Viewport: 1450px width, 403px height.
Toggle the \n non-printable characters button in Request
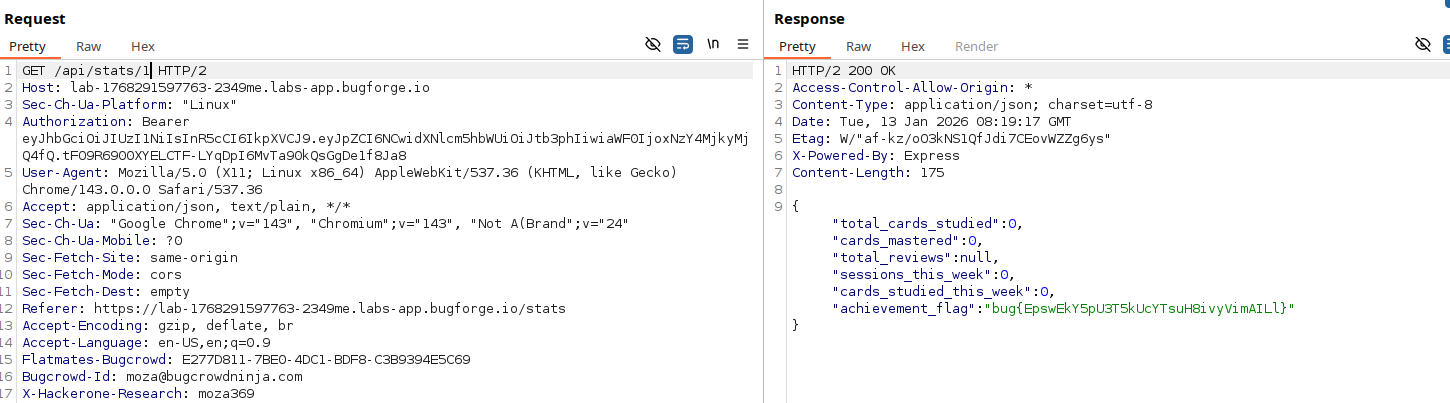[713, 45]
